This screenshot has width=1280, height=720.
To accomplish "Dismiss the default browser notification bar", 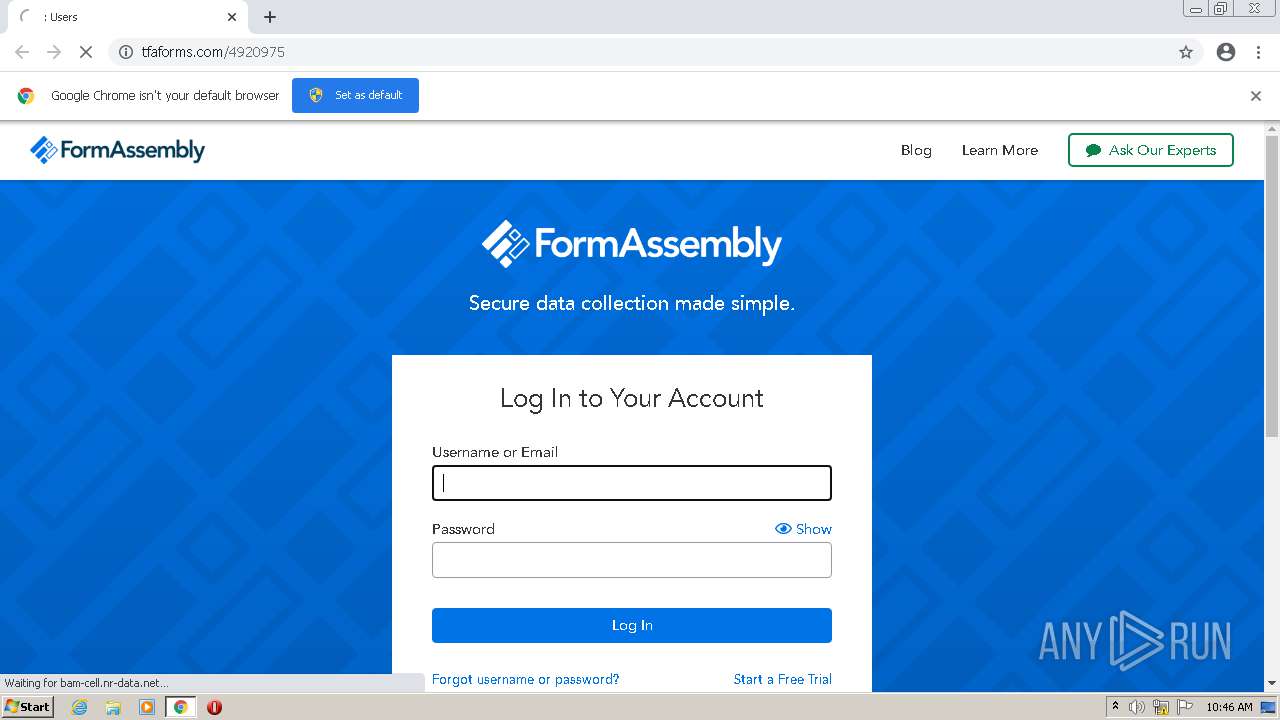I will pos(1256,96).
